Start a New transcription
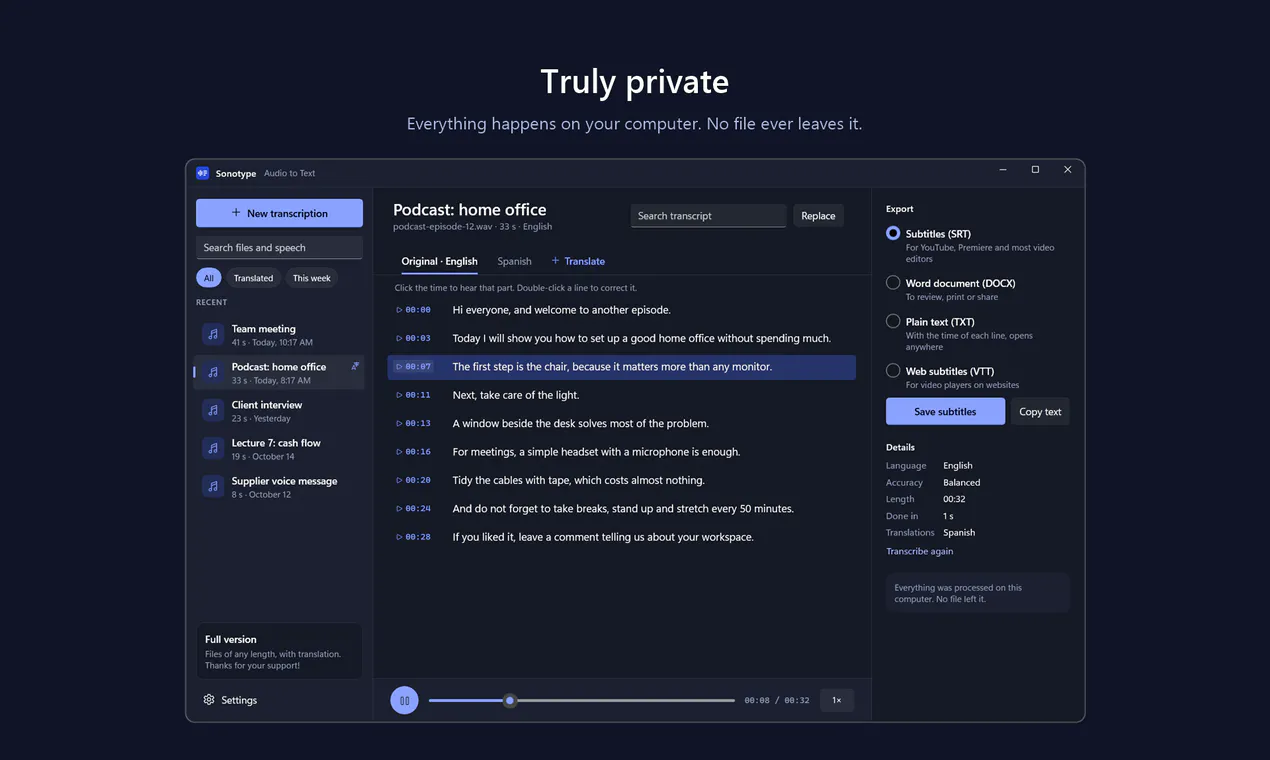The image size is (1270, 760). point(279,213)
